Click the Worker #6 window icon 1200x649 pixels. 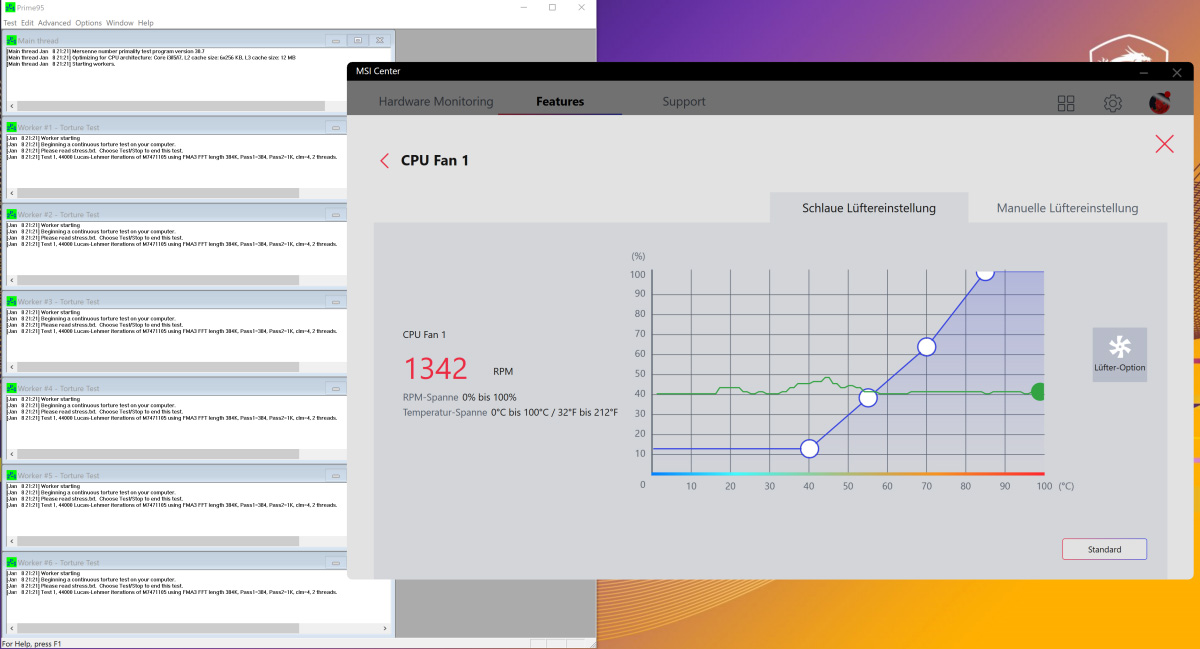(x=12, y=561)
